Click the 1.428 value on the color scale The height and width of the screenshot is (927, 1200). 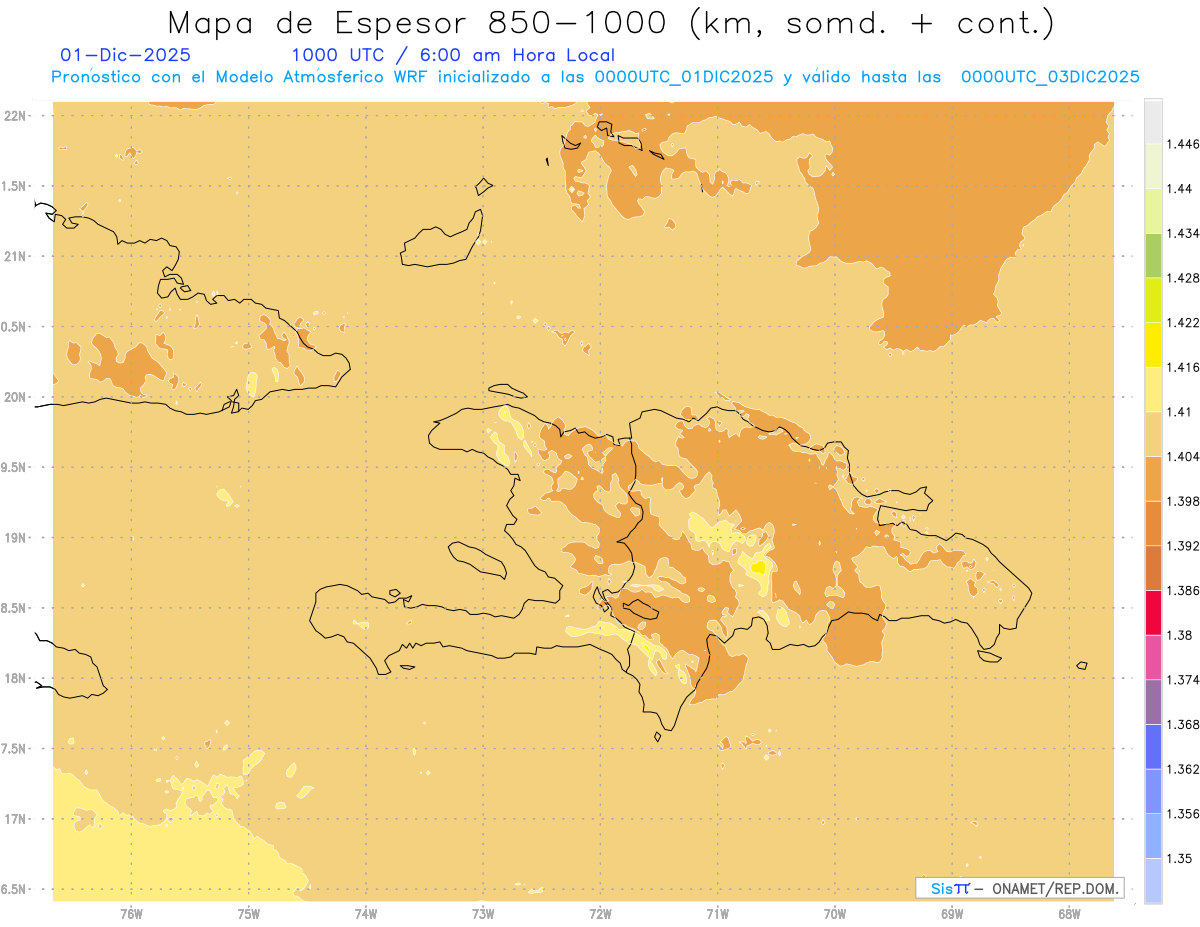[x=1182, y=278]
